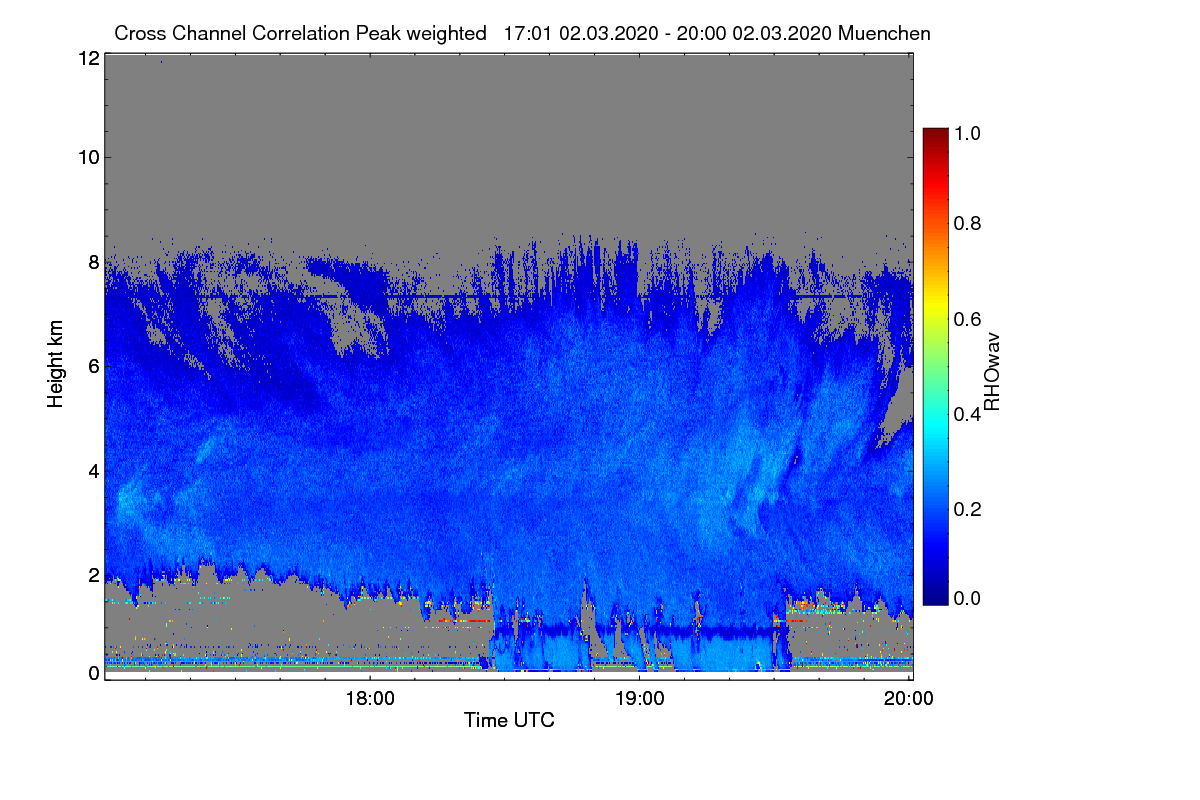The image size is (1200, 800).
Task: Click the '20:00' time tick label
Action: 909,699
